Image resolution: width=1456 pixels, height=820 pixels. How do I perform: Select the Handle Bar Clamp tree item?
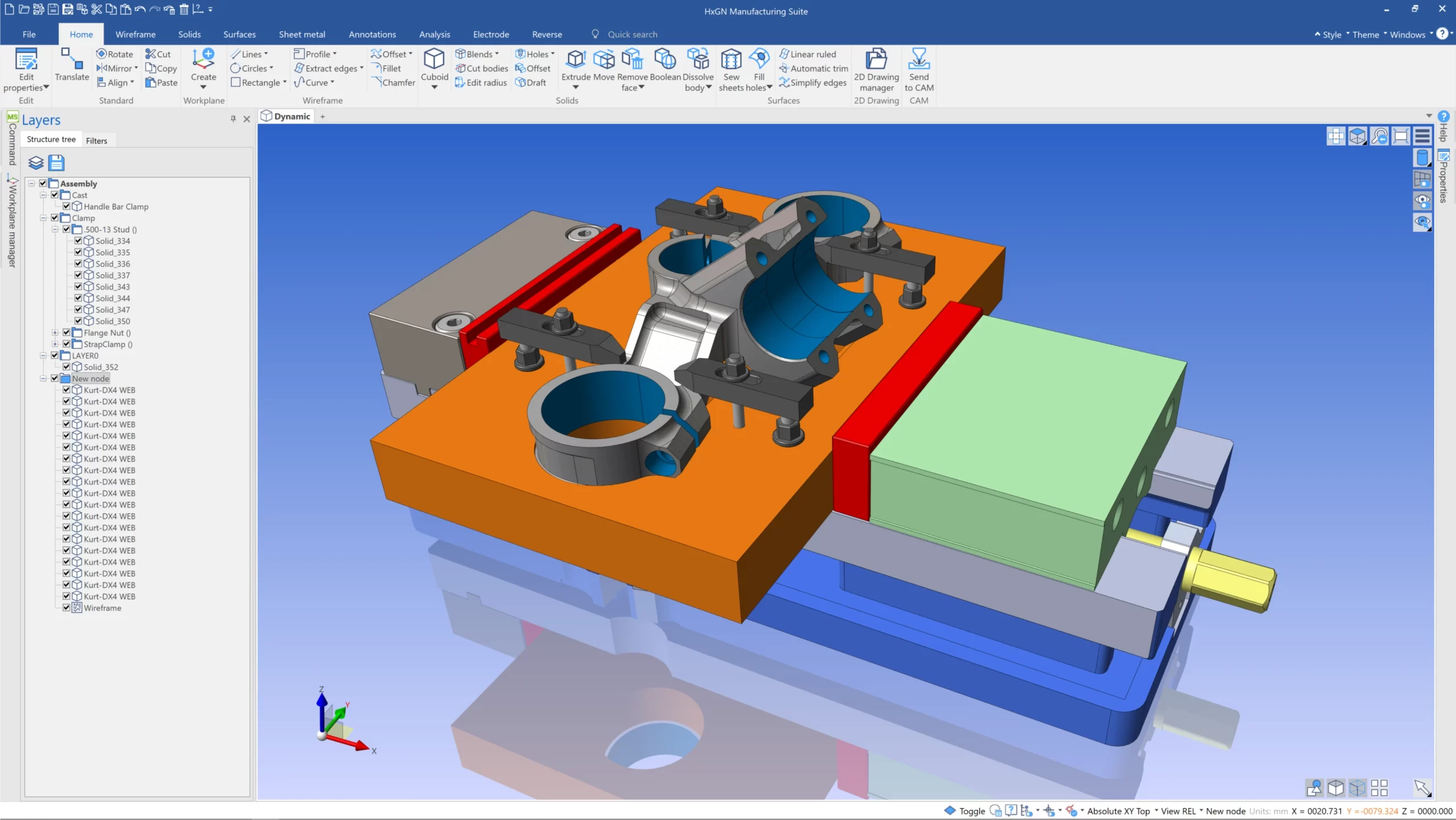pyautogui.click(x=116, y=207)
